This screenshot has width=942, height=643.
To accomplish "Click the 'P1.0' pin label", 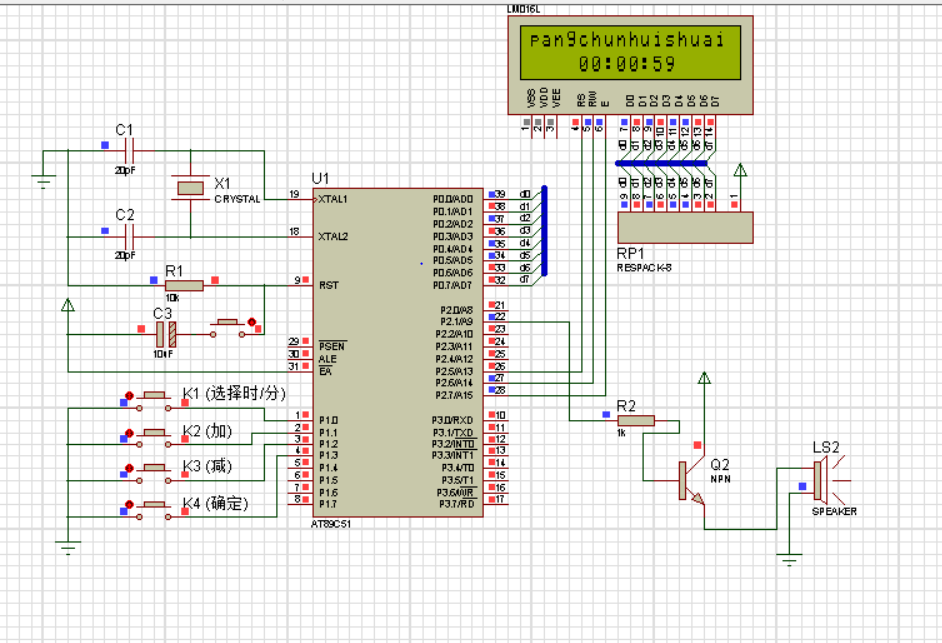I will point(328,420).
